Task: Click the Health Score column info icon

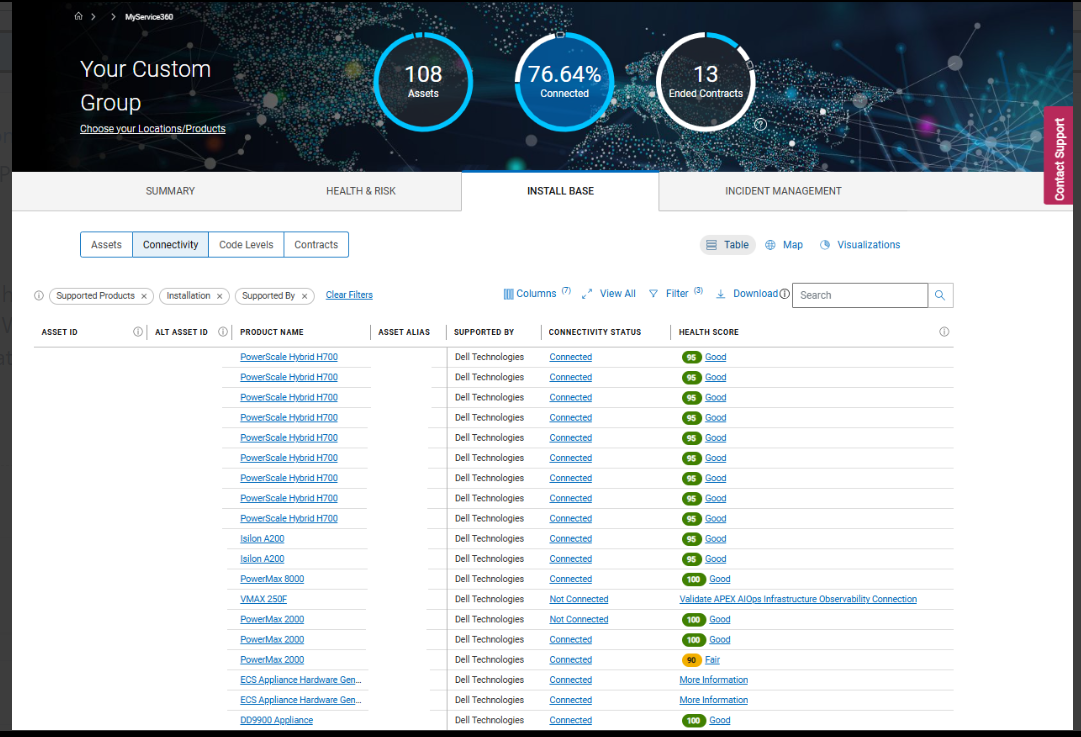Action: point(944,332)
